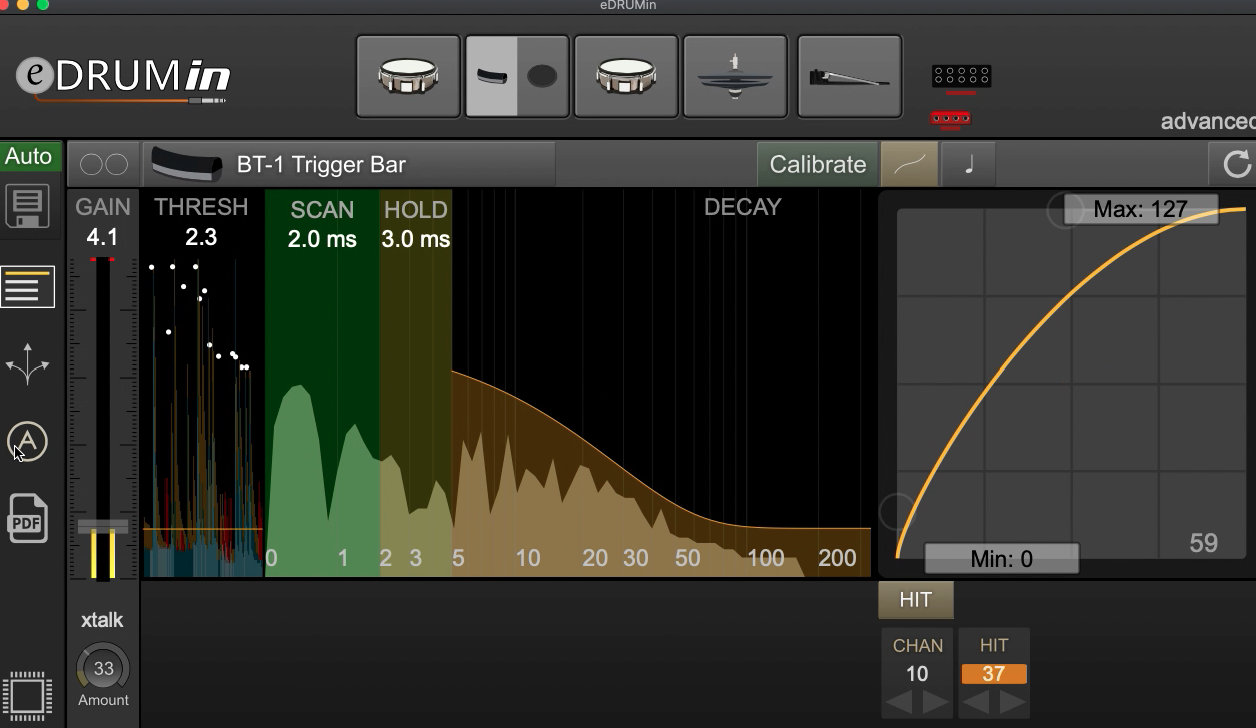The height and width of the screenshot is (728, 1256).
Task: Click the Max: 127 slider handle
Action: pos(1140,209)
